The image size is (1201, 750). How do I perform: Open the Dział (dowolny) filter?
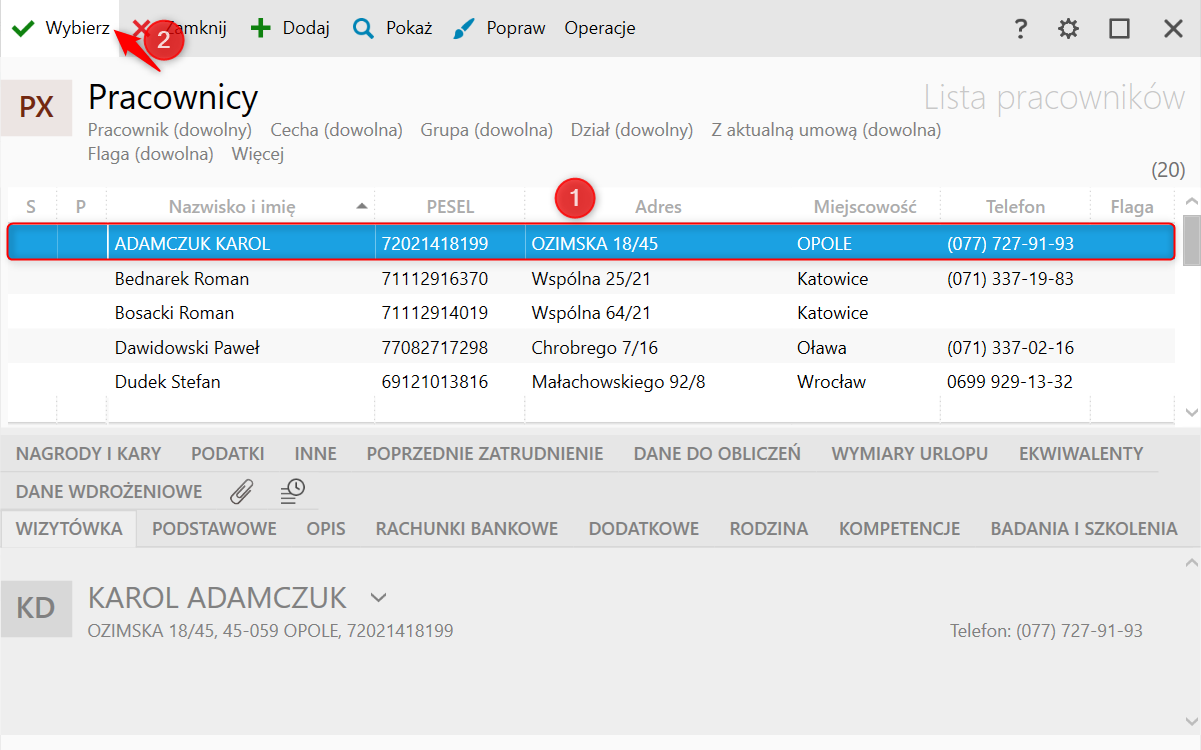click(632, 130)
